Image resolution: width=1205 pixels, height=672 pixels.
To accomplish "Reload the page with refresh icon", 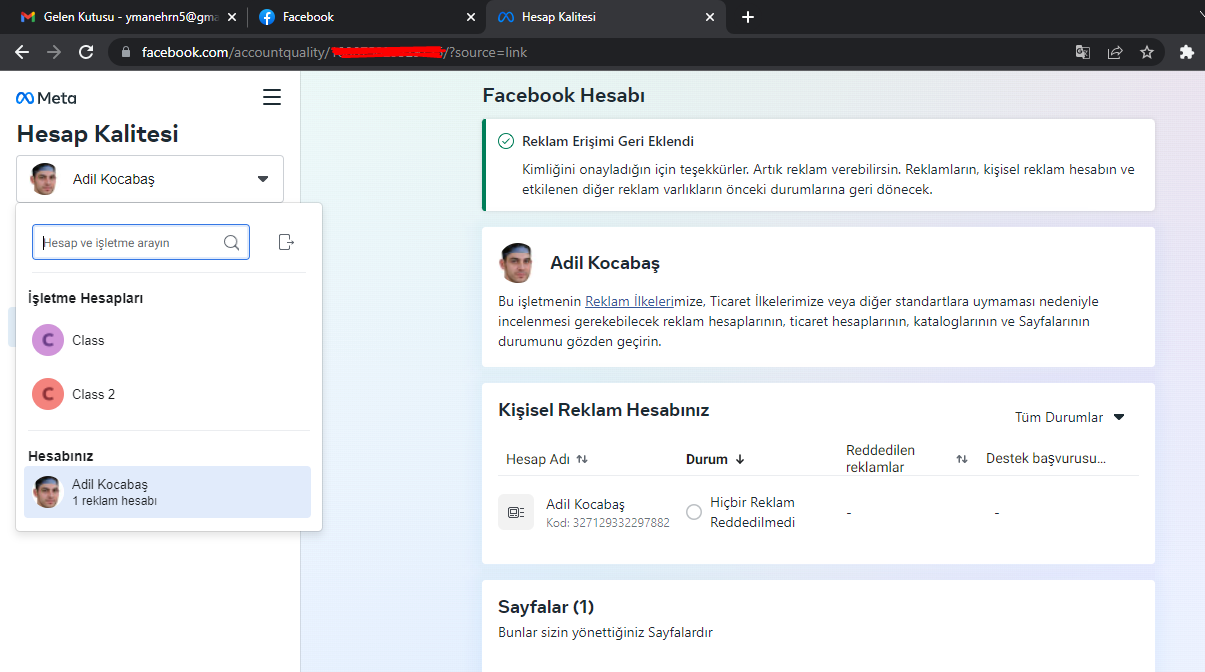I will pyautogui.click(x=87, y=52).
